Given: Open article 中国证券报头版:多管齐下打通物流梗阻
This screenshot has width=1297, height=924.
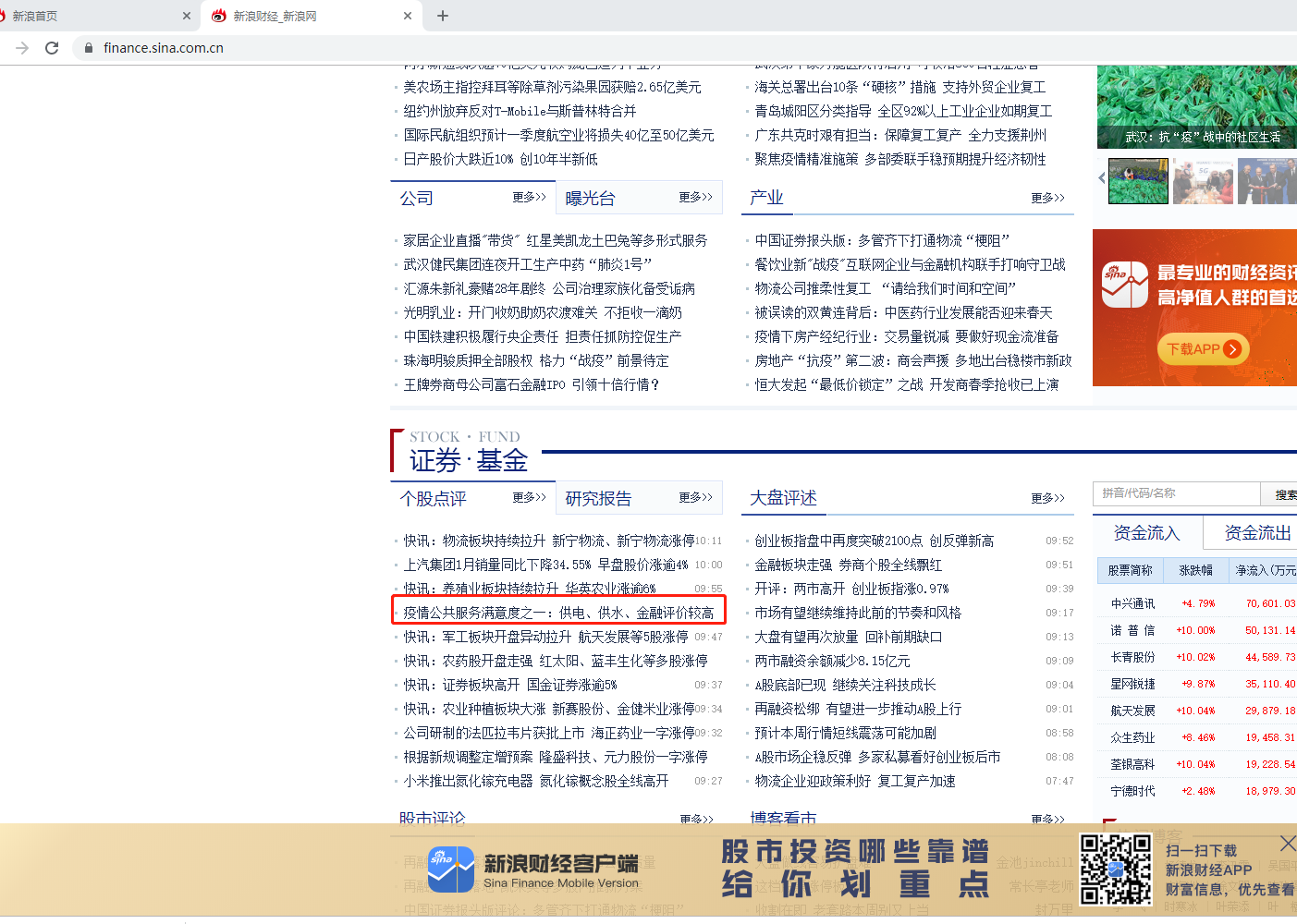Looking at the screenshot, I should click(x=882, y=240).
